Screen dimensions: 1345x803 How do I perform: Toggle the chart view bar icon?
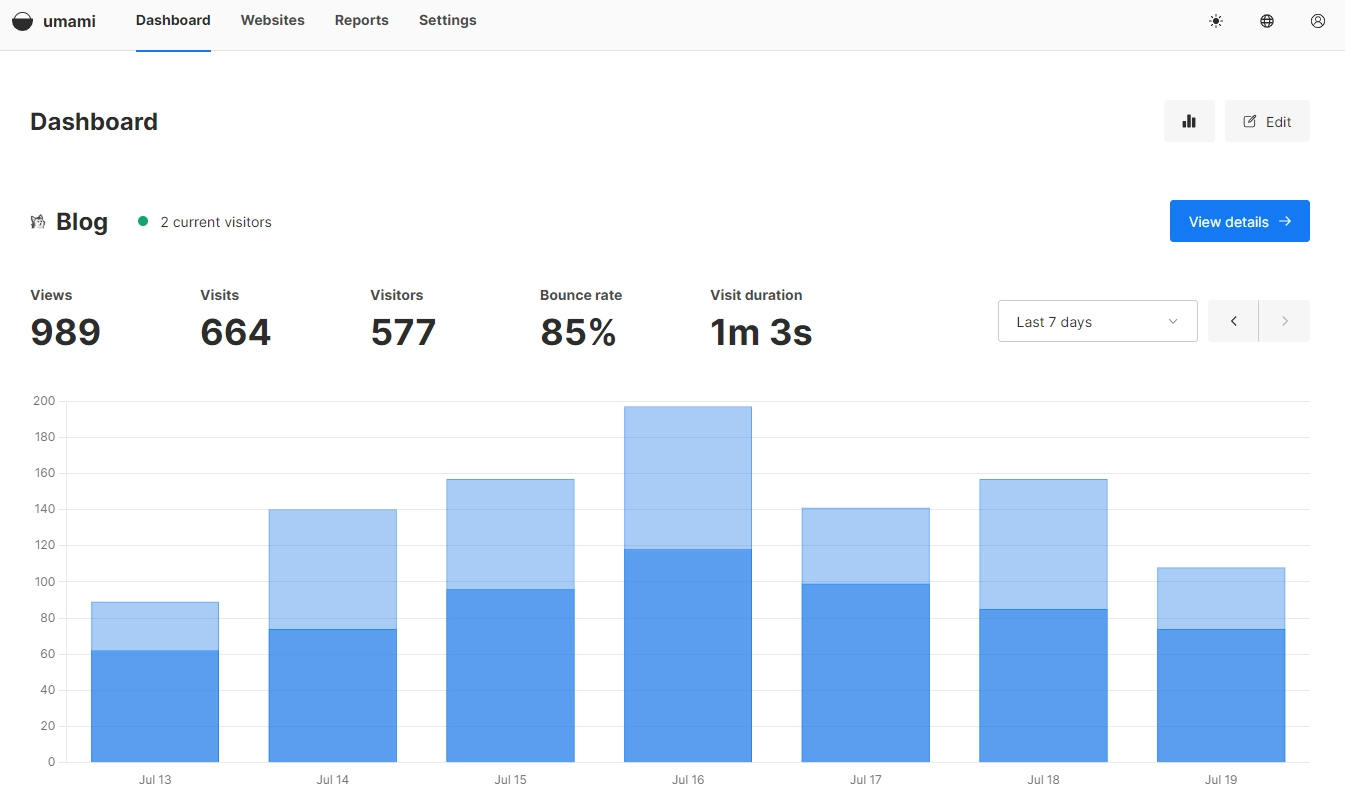(1189, 121)
